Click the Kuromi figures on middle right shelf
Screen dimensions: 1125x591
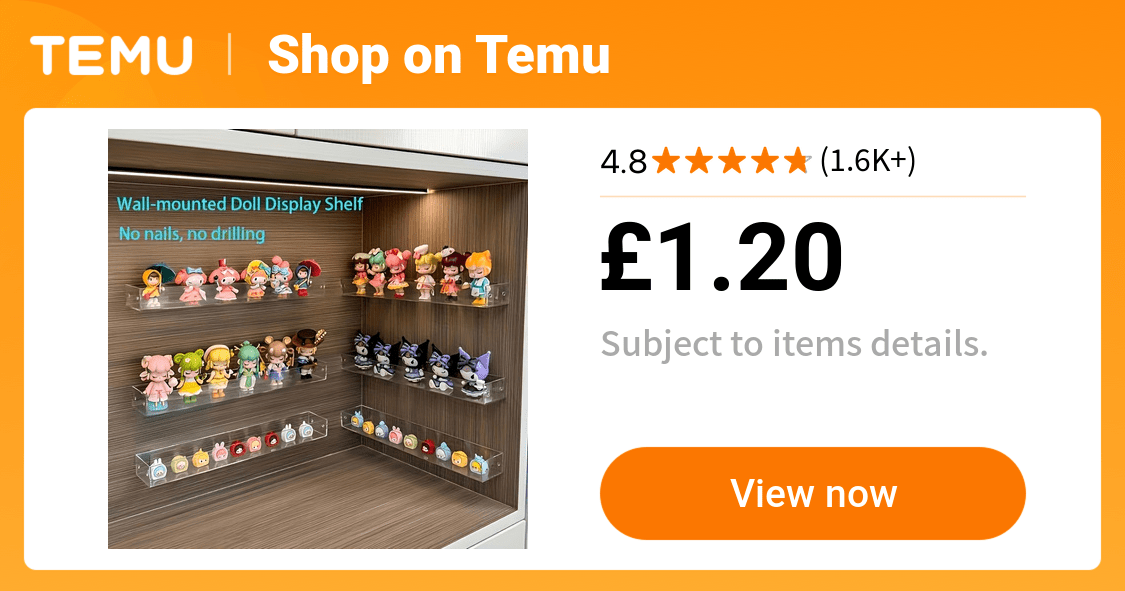422,364
